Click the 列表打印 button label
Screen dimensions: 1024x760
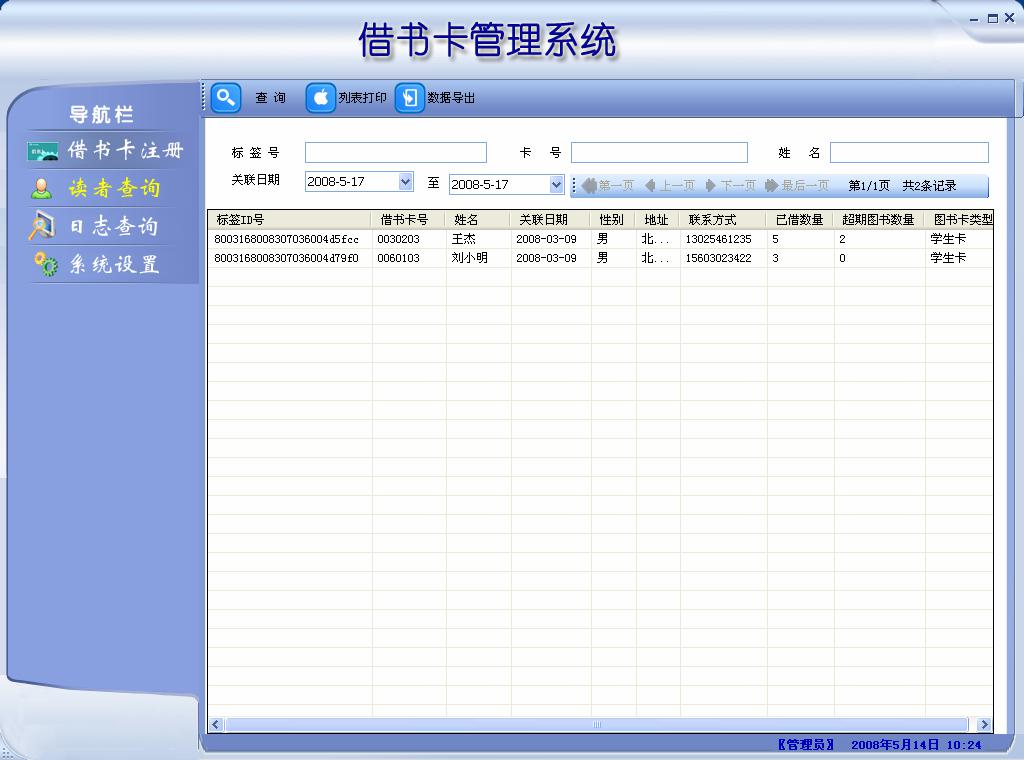point(362,98)
